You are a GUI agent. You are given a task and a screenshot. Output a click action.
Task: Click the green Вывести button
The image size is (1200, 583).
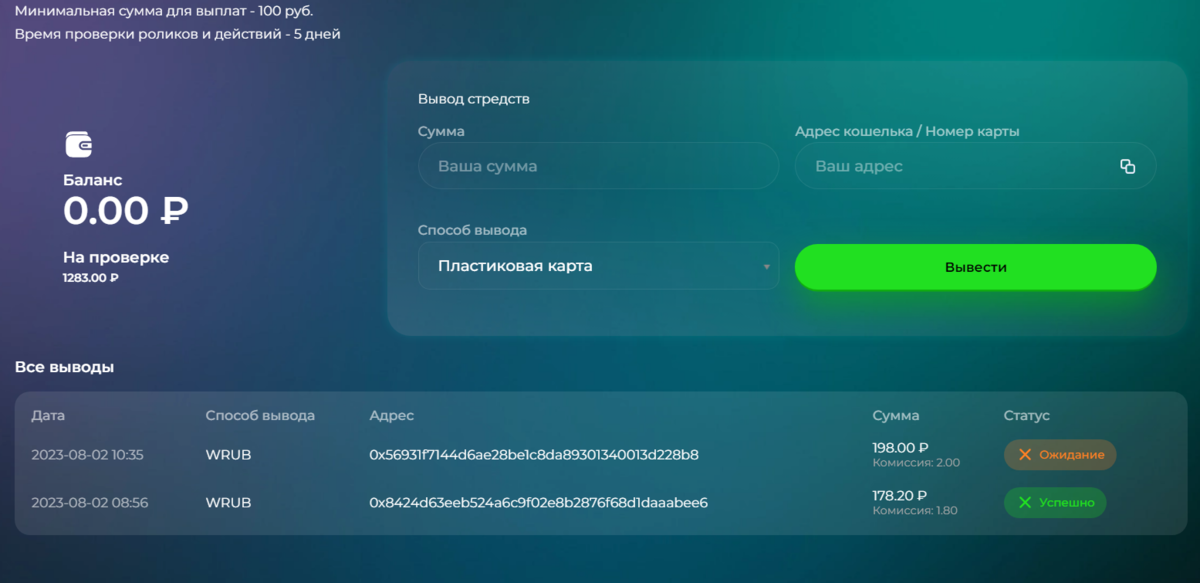click(x=975, y=267)
